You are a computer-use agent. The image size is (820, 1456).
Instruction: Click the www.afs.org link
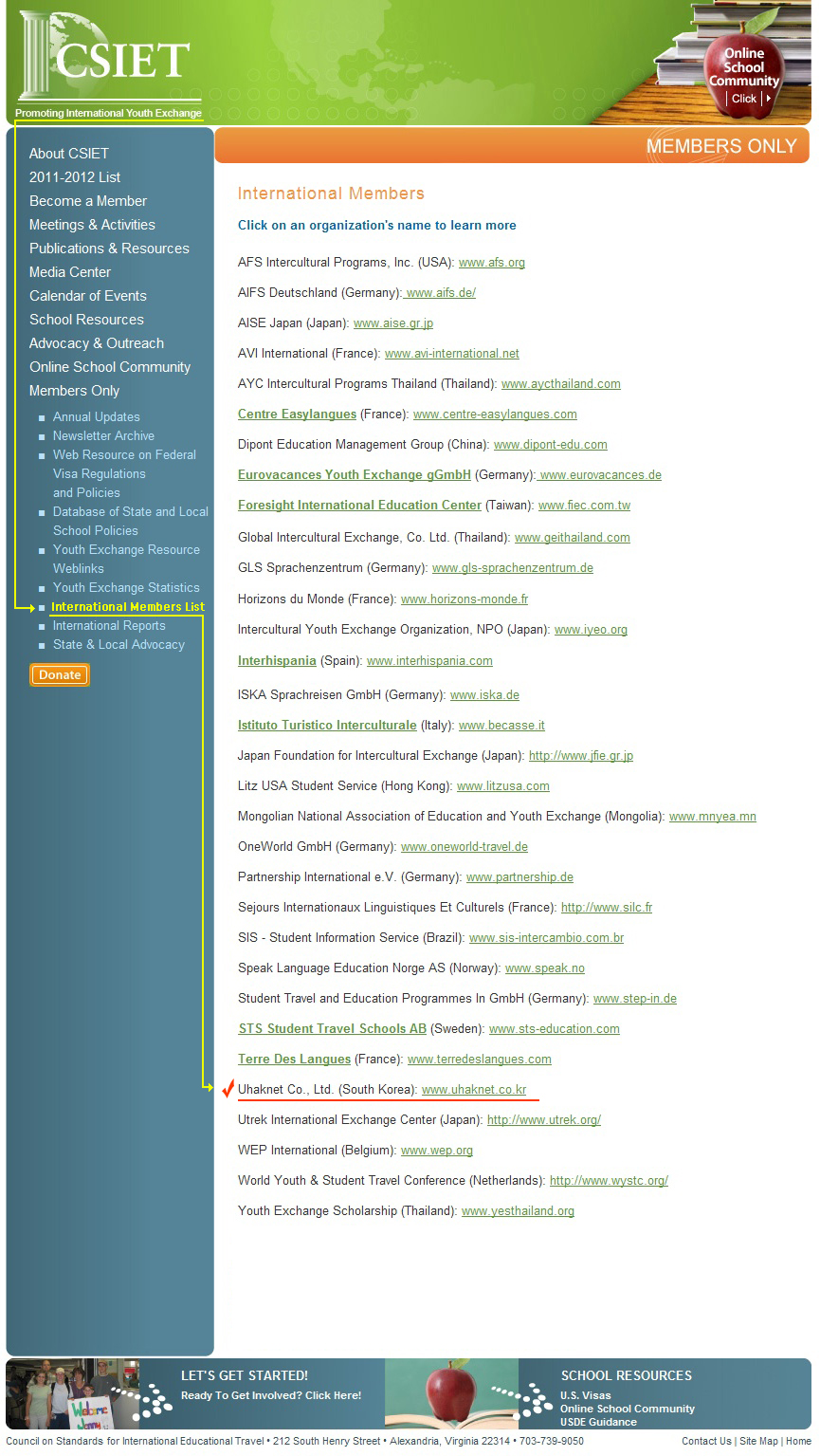492,262
